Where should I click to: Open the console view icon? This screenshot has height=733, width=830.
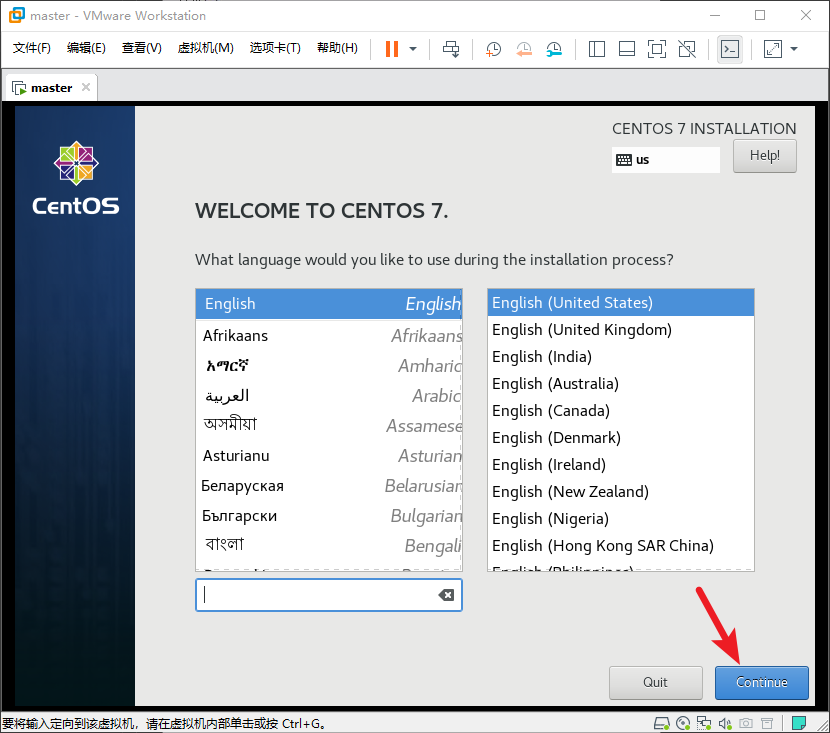coord(730,49)
